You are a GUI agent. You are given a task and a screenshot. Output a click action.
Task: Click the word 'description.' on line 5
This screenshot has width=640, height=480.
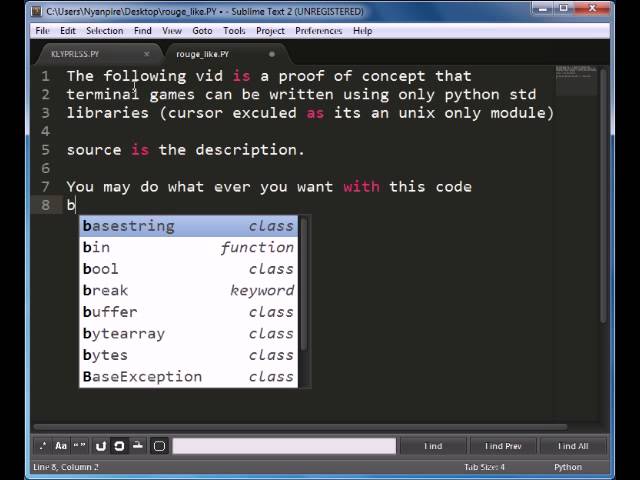pyautogui.click(x=250, y=150)
